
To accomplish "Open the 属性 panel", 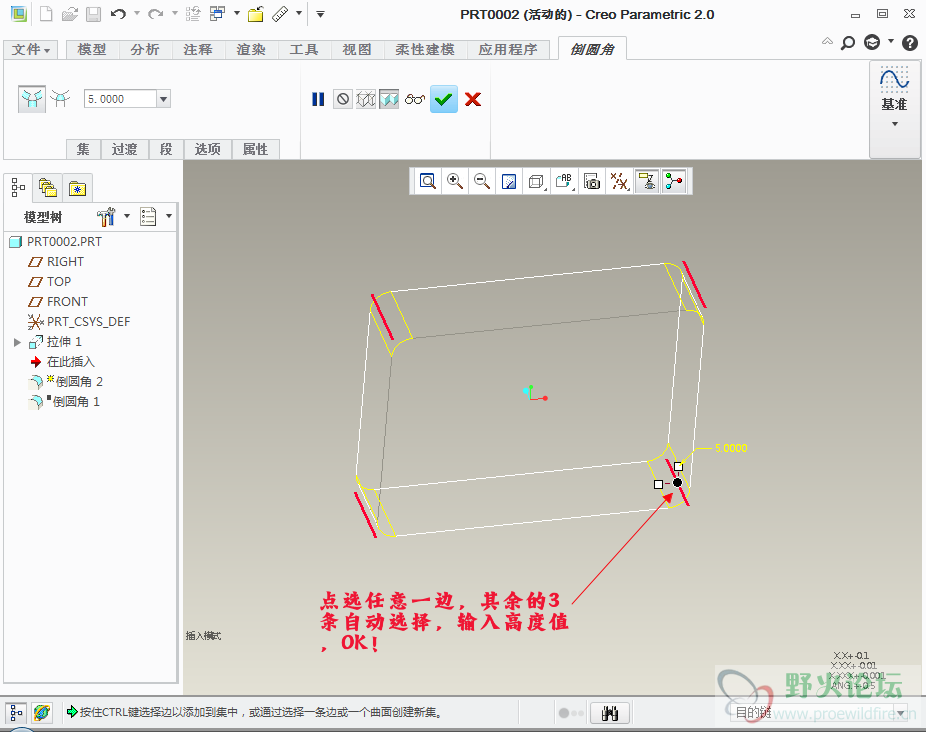I will click(256, 149).
